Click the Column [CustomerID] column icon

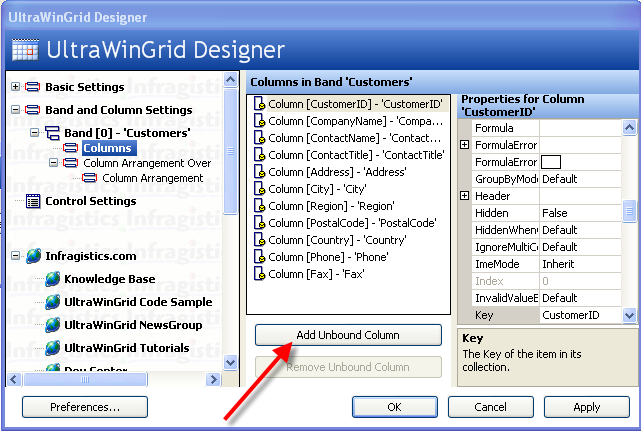[x=259, y=104]
